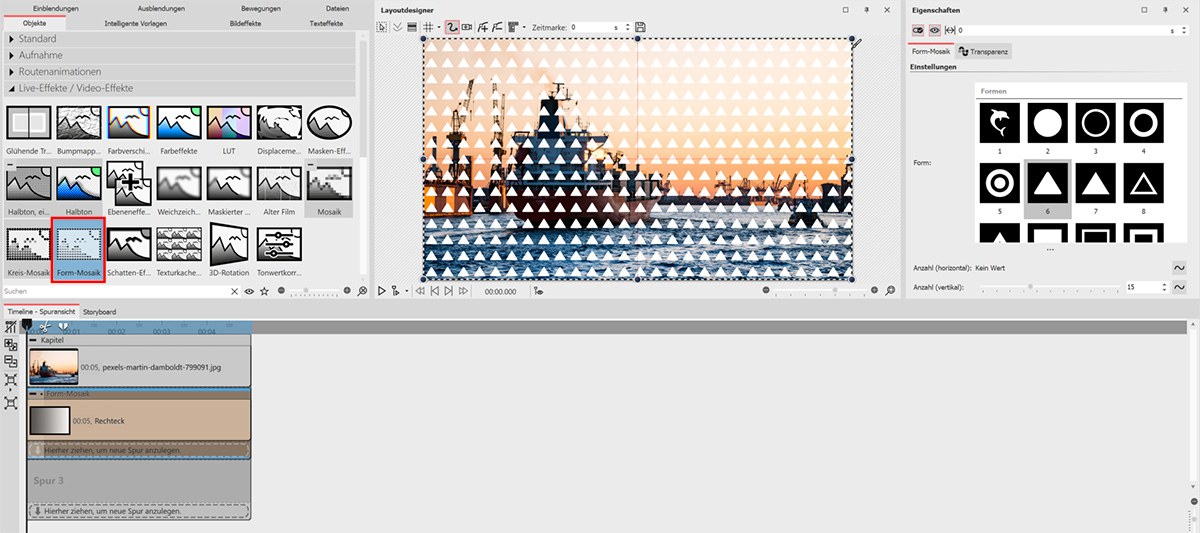Screen dimensions: 1200x533
Task: Pick the Alter Film effect
Action: pyautogui.click(x=279, y=186)
